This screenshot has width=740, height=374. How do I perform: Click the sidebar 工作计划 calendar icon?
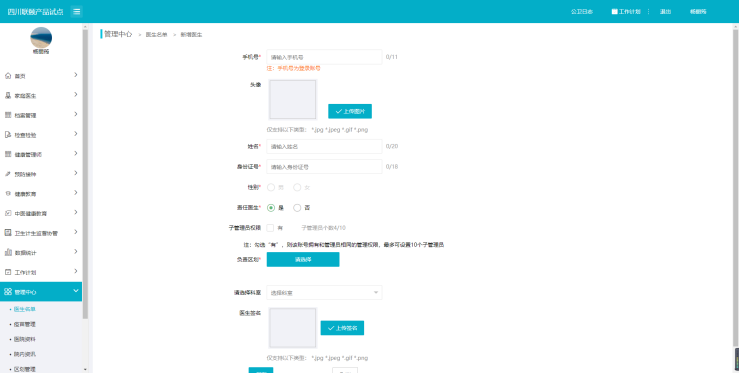click(8, 272)
